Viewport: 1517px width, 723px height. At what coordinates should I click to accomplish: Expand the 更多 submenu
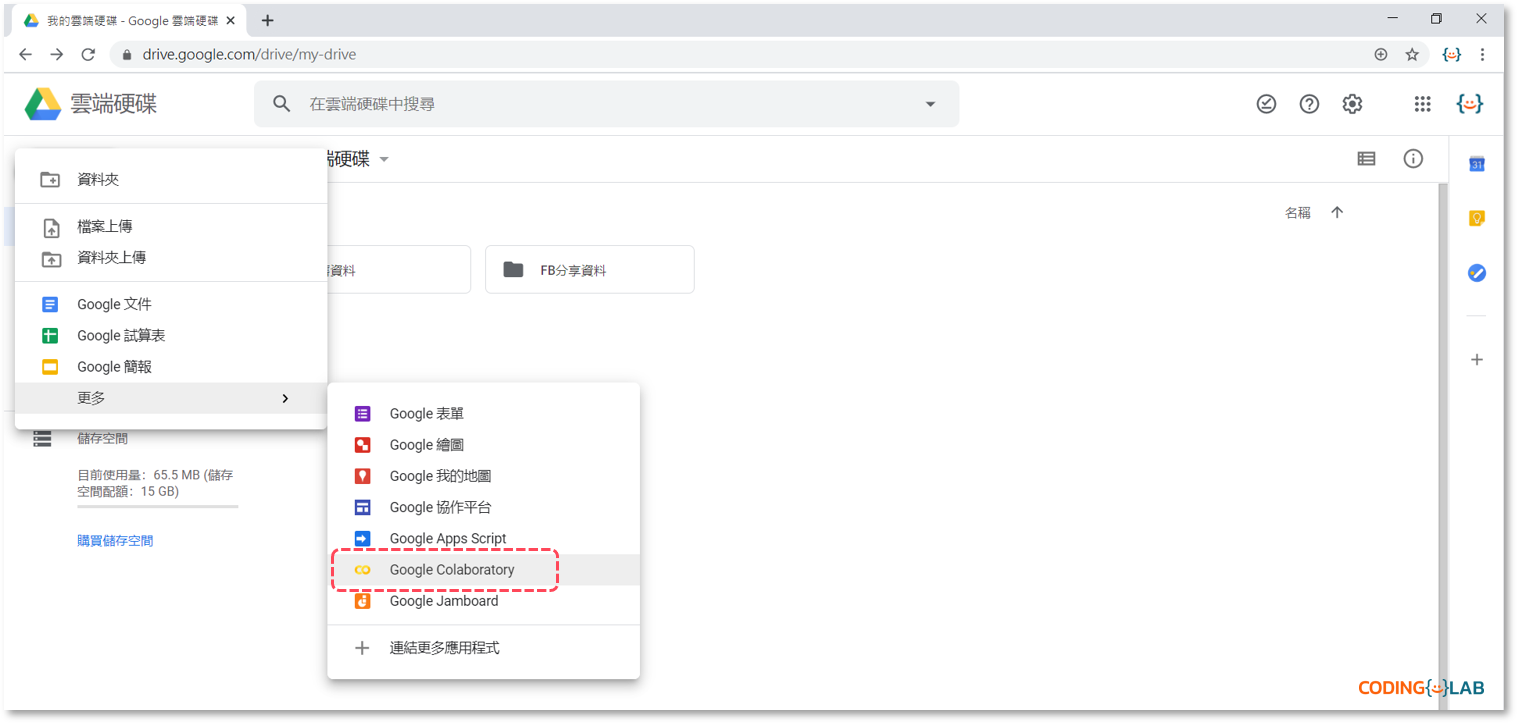171,398
